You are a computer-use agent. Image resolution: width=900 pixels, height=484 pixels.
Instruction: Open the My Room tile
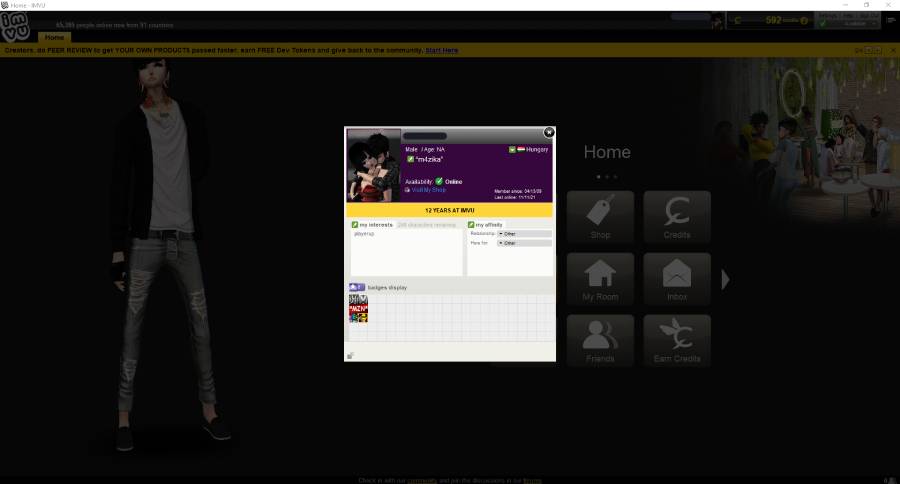[x=600, y=279]
